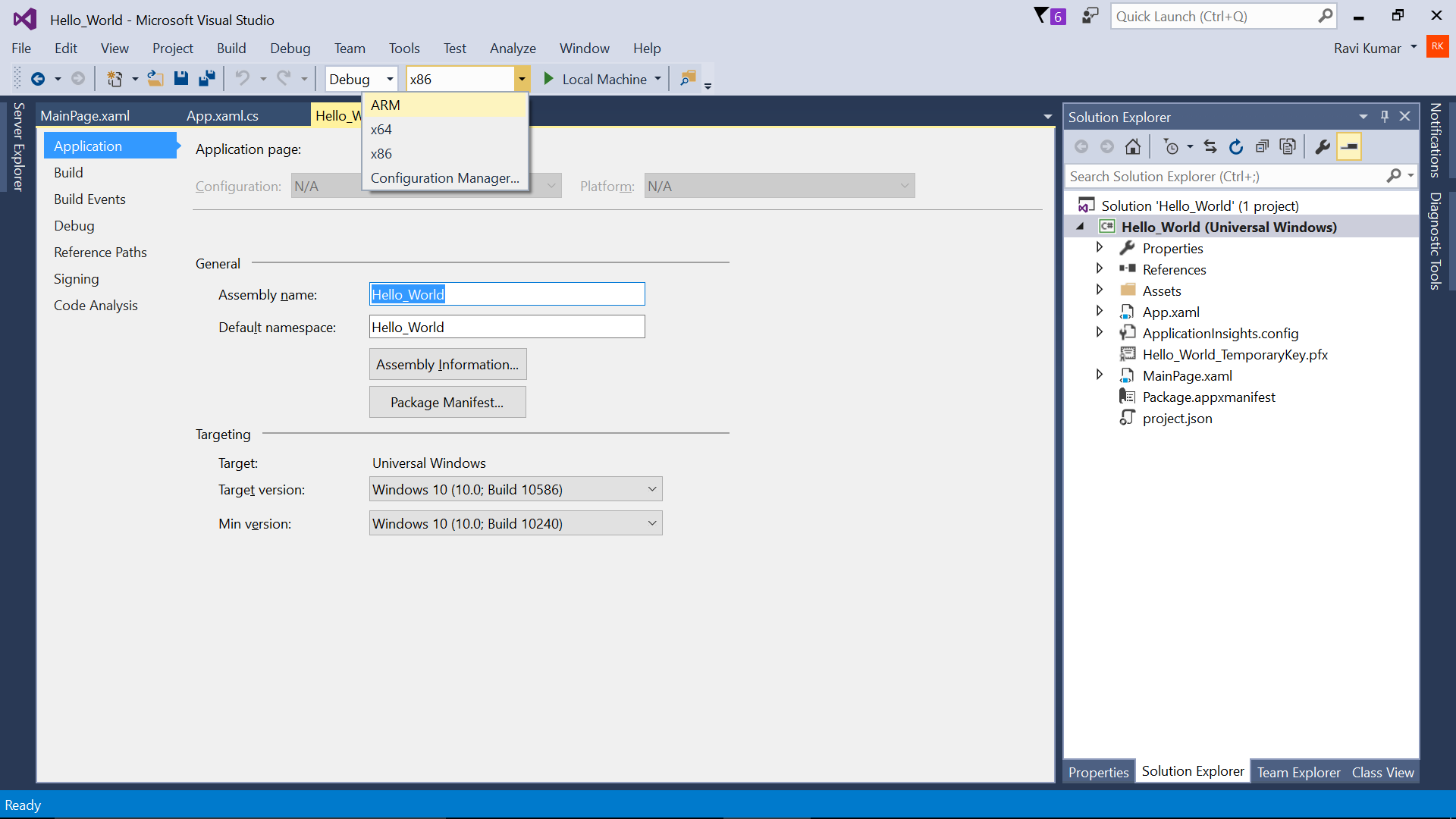Open the Diagnostic Tools side tab

1435,241
